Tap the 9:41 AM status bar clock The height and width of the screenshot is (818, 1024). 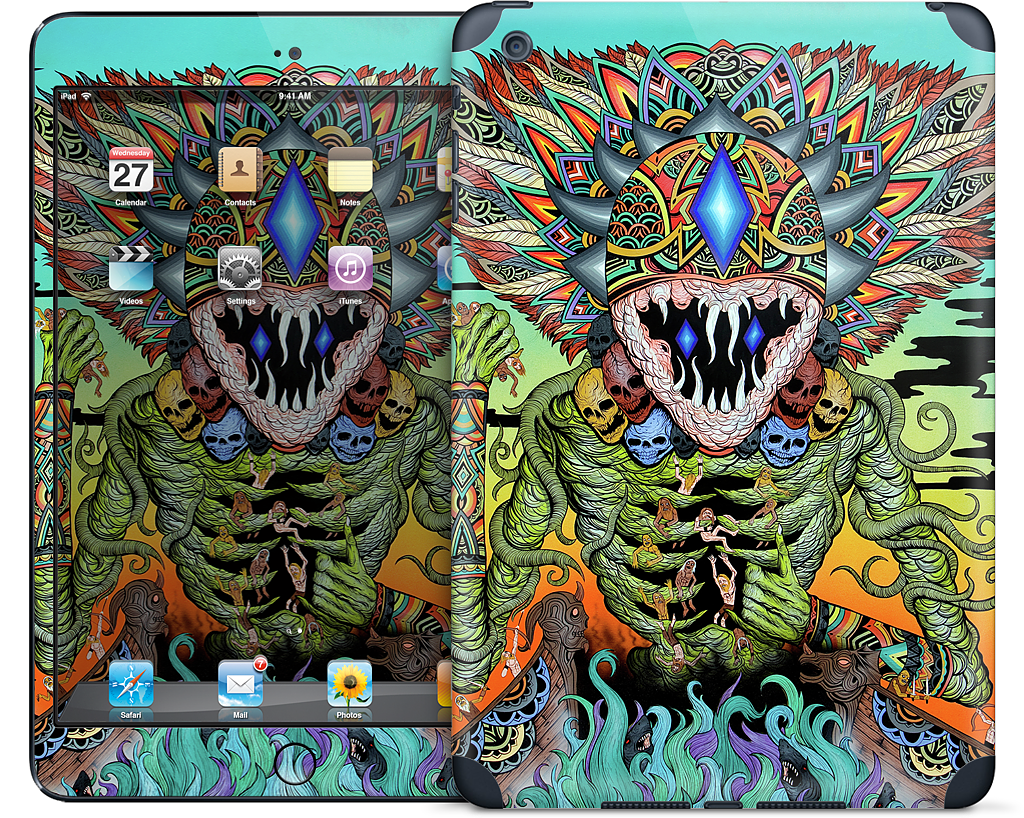pos(295,96)
